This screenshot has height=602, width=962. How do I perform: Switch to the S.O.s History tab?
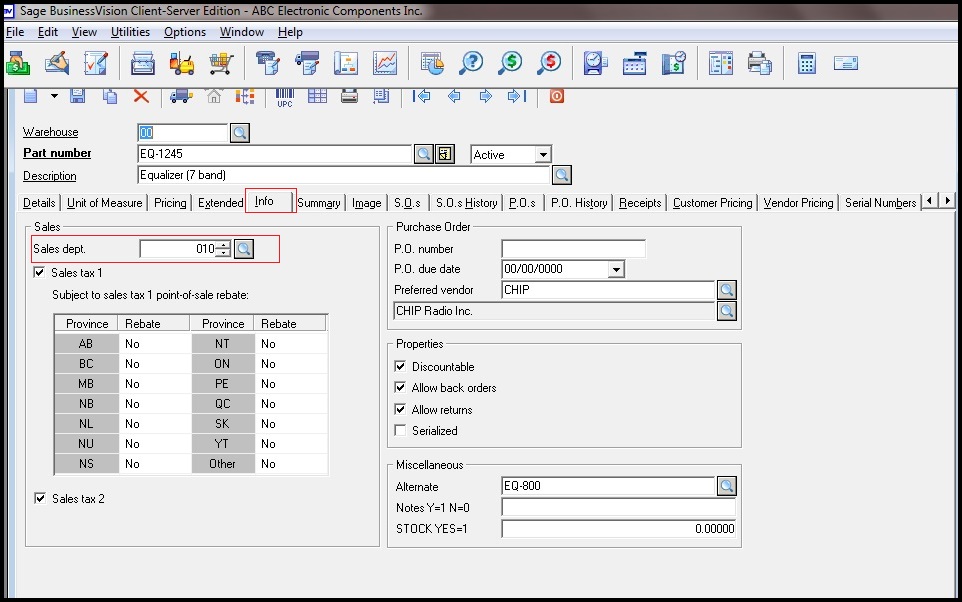pos(466,203)
